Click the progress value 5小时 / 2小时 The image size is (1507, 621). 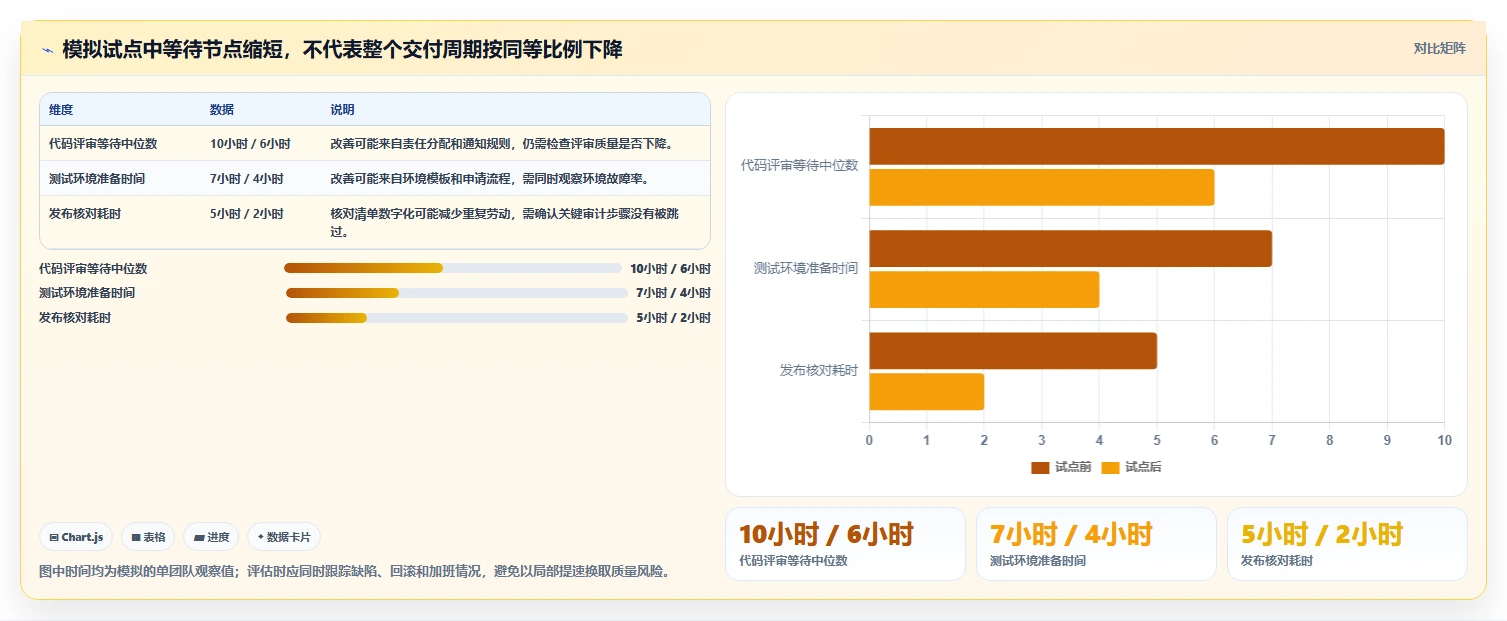point(673,318)
